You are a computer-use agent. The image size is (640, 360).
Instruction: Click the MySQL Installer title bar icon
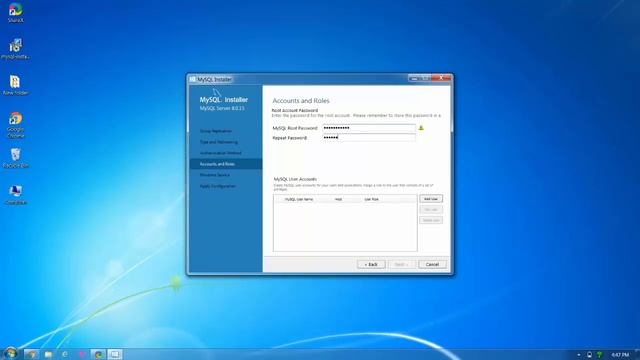tap(193, 79)
